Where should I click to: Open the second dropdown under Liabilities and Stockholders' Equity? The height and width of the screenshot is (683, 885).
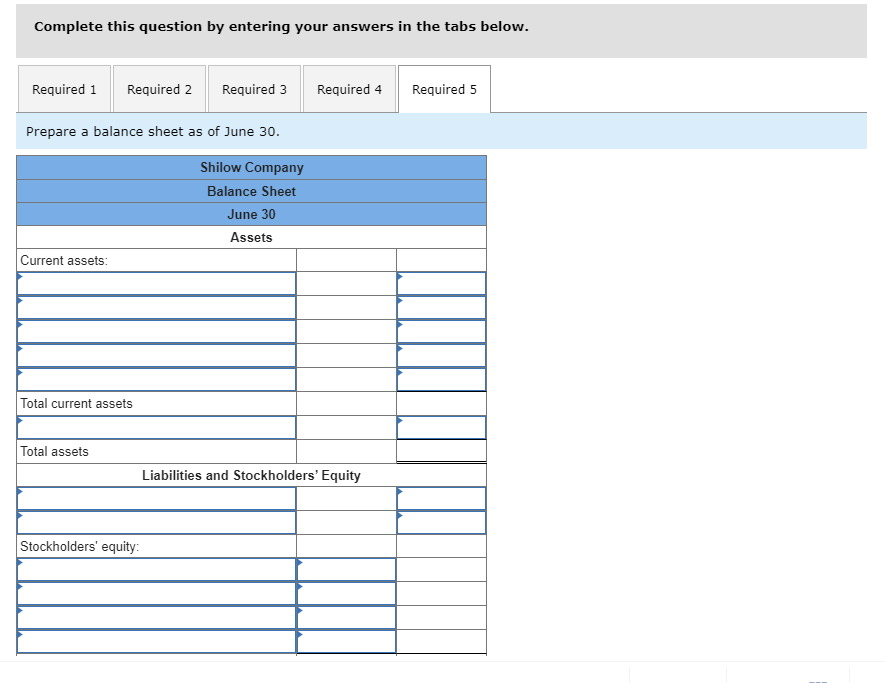coord(155,522)
